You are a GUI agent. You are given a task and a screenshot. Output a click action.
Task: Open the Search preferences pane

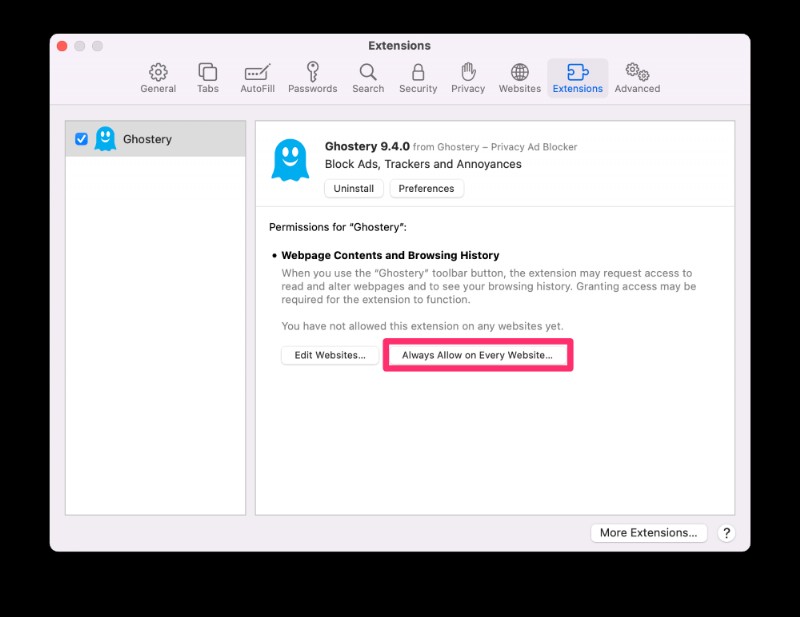coord(367,78)
